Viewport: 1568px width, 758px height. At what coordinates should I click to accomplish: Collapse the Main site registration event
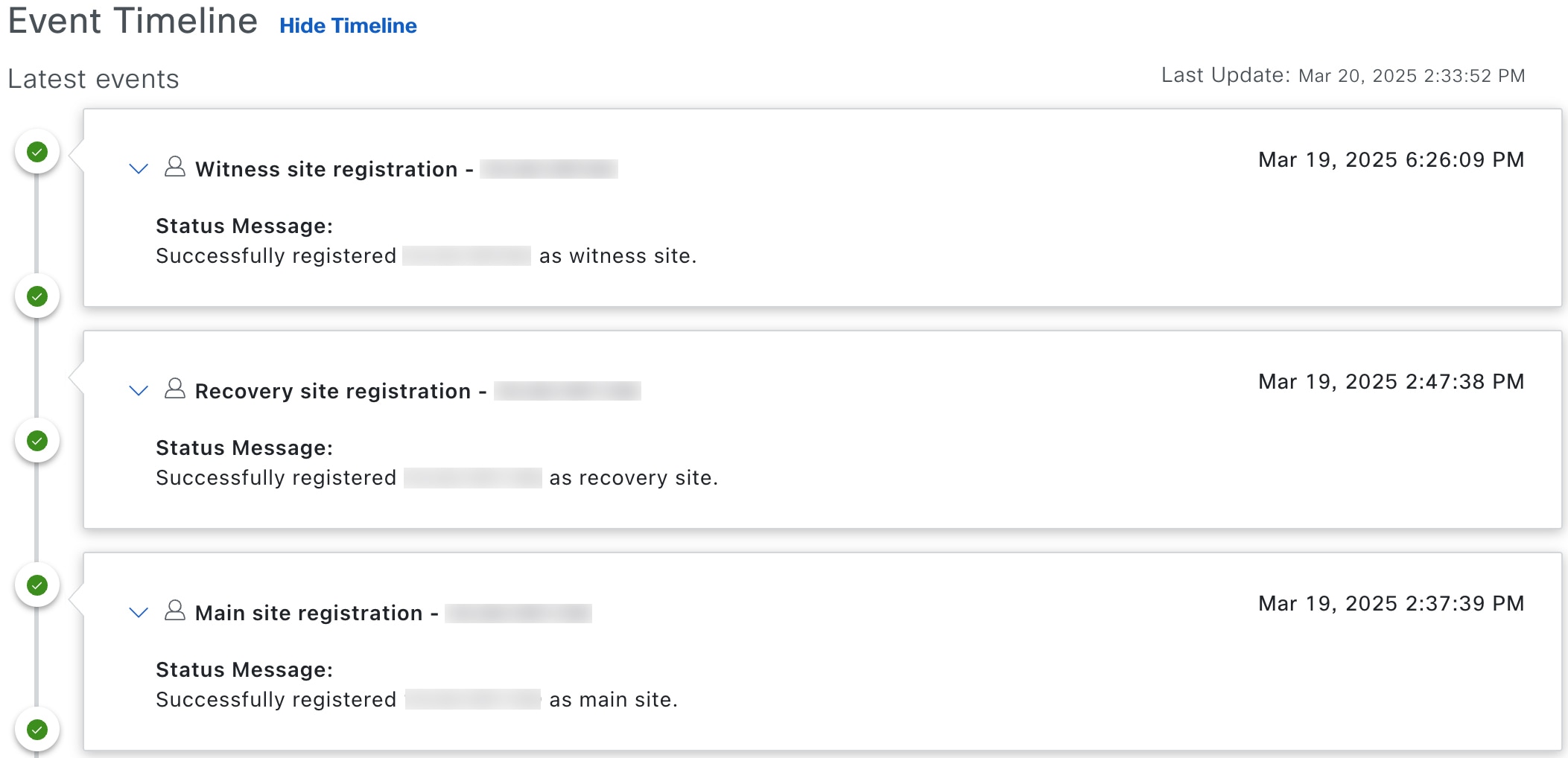[139, 613]
